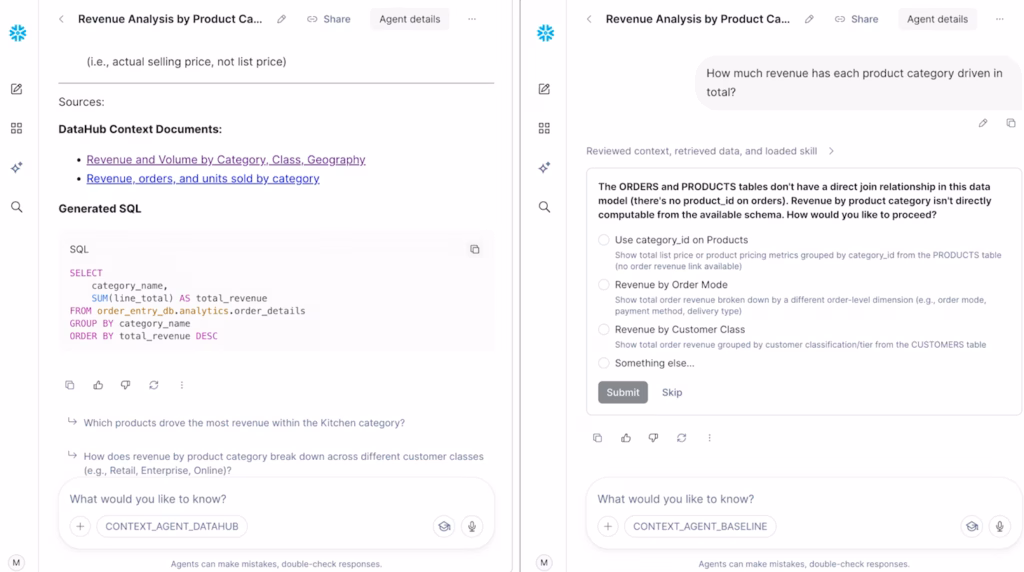Share conversation from right window
This screenshot has width=1024, height=572.
(856, 19)
